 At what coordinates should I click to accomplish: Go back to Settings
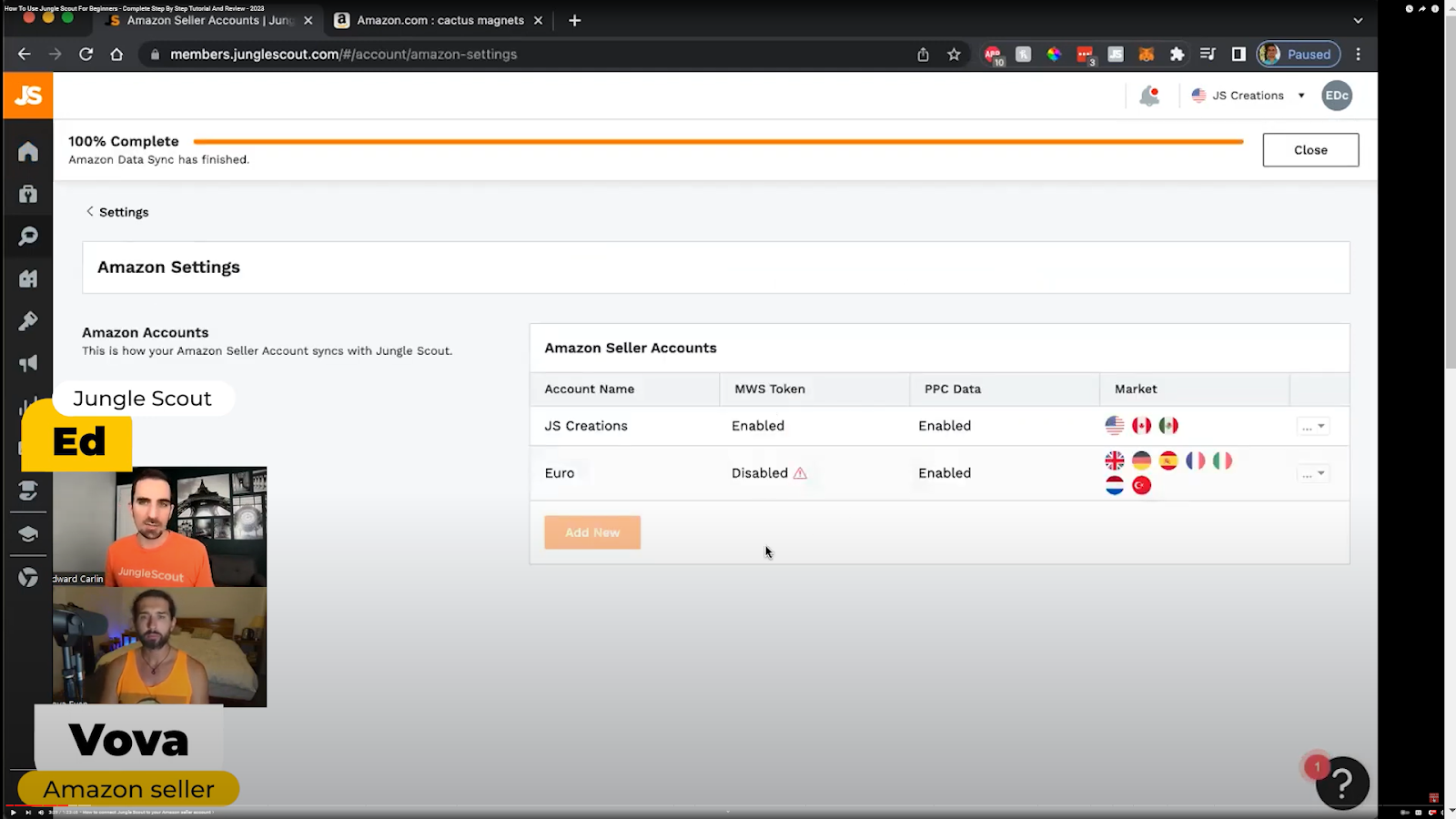pos(117,212)
